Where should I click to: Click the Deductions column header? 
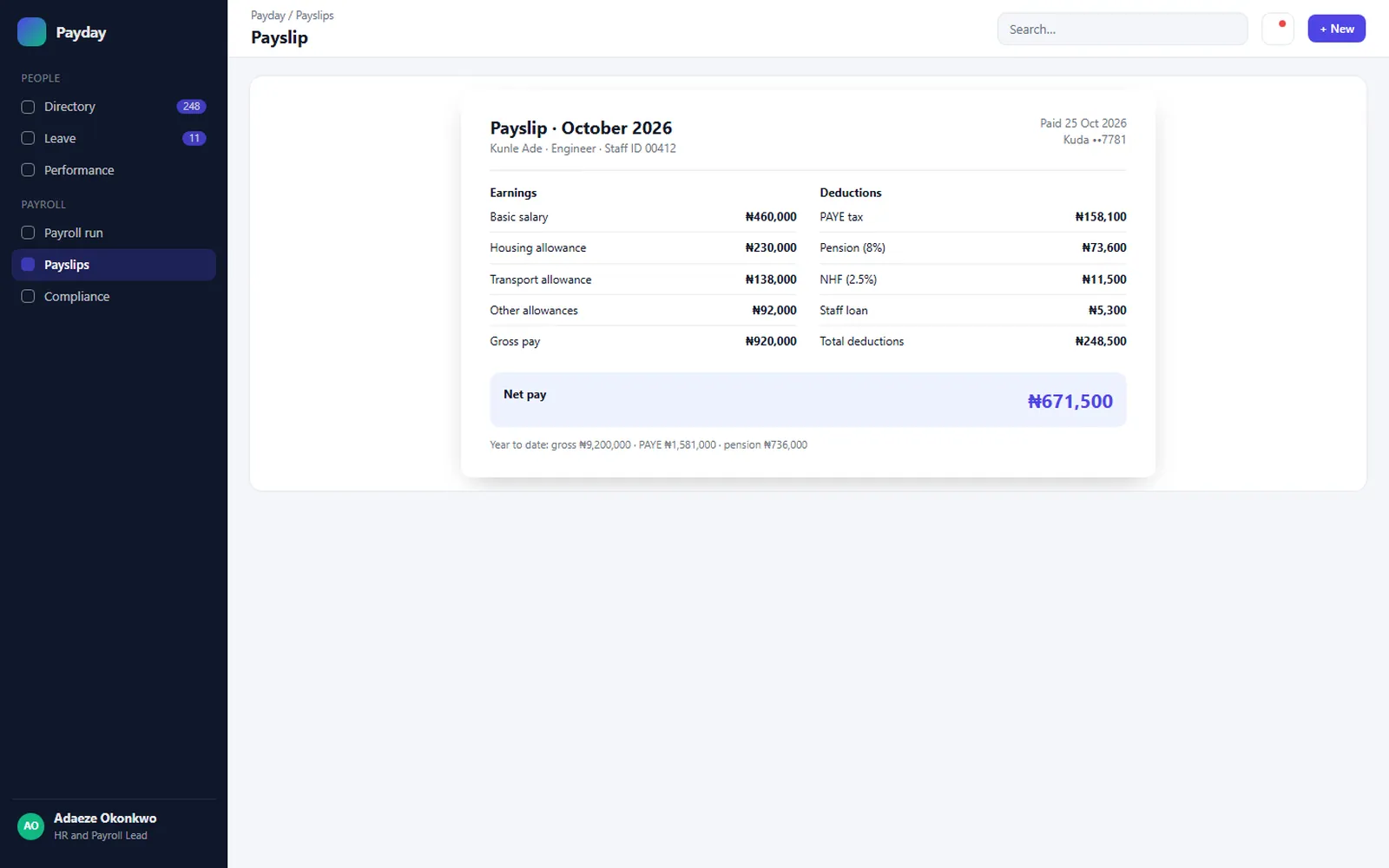[x=851, y=193]
